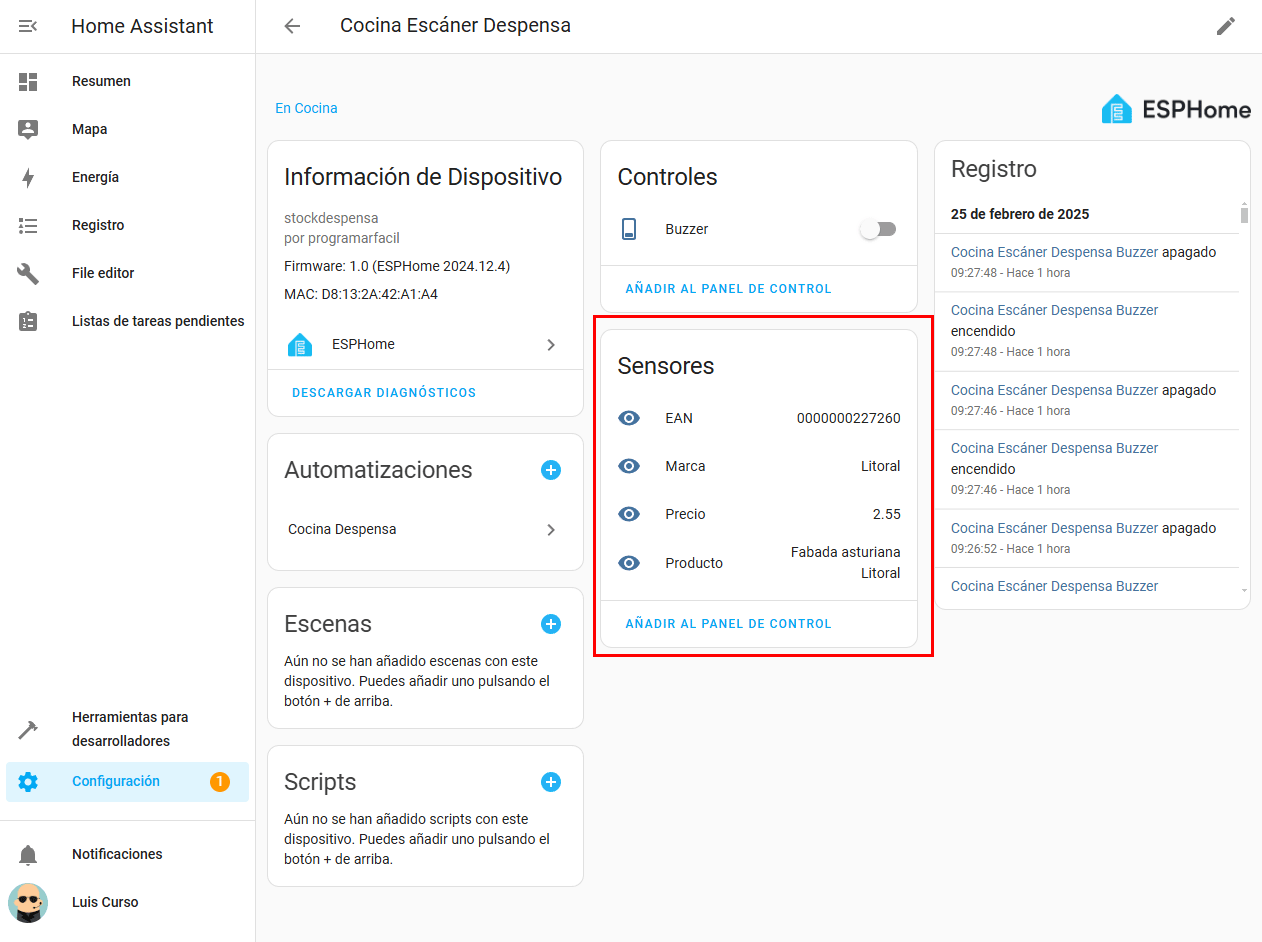Open the Producto sensor row
The width and height of the screenshot is (1262, 942).
[x=760, y=563]
